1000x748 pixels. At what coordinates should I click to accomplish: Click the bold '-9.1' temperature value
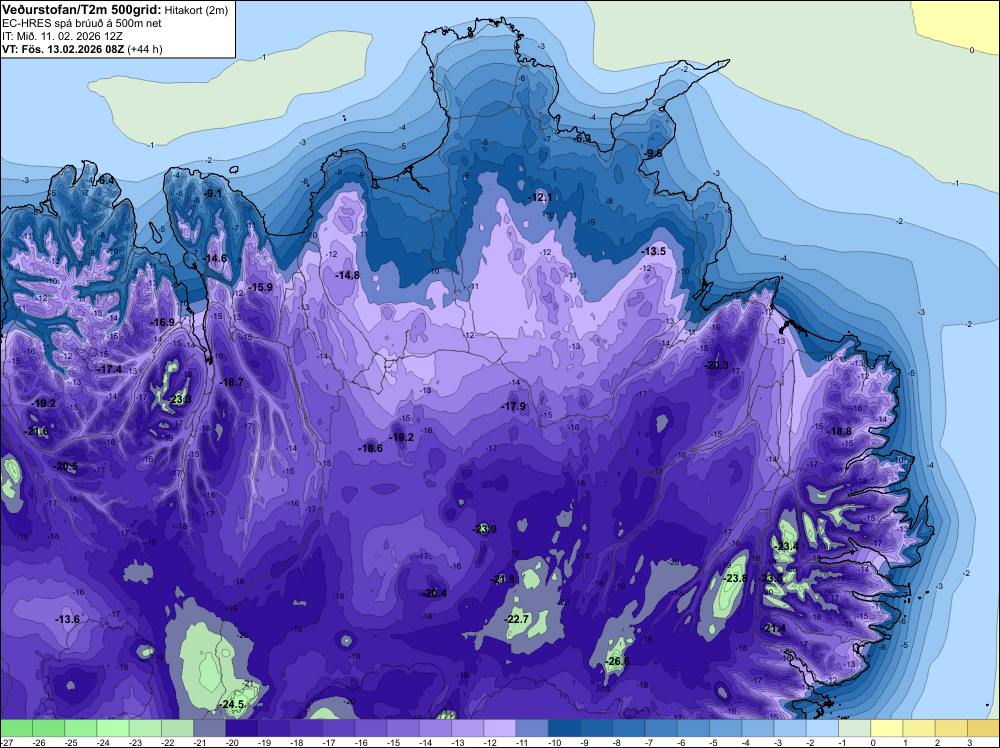[212, 193]
